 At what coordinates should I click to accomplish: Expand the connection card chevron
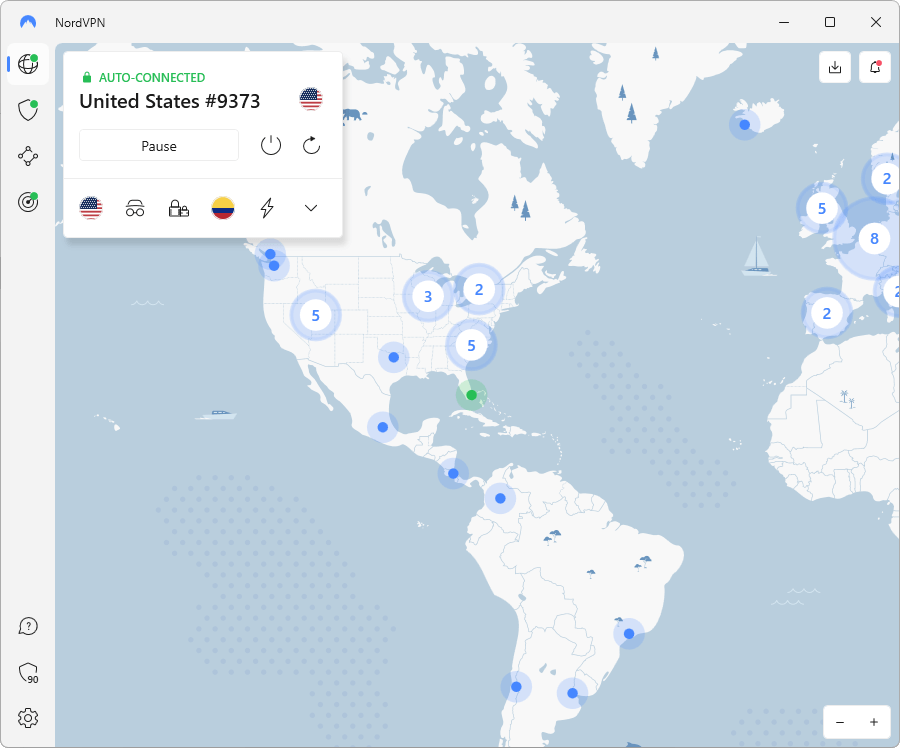point(311,208)
